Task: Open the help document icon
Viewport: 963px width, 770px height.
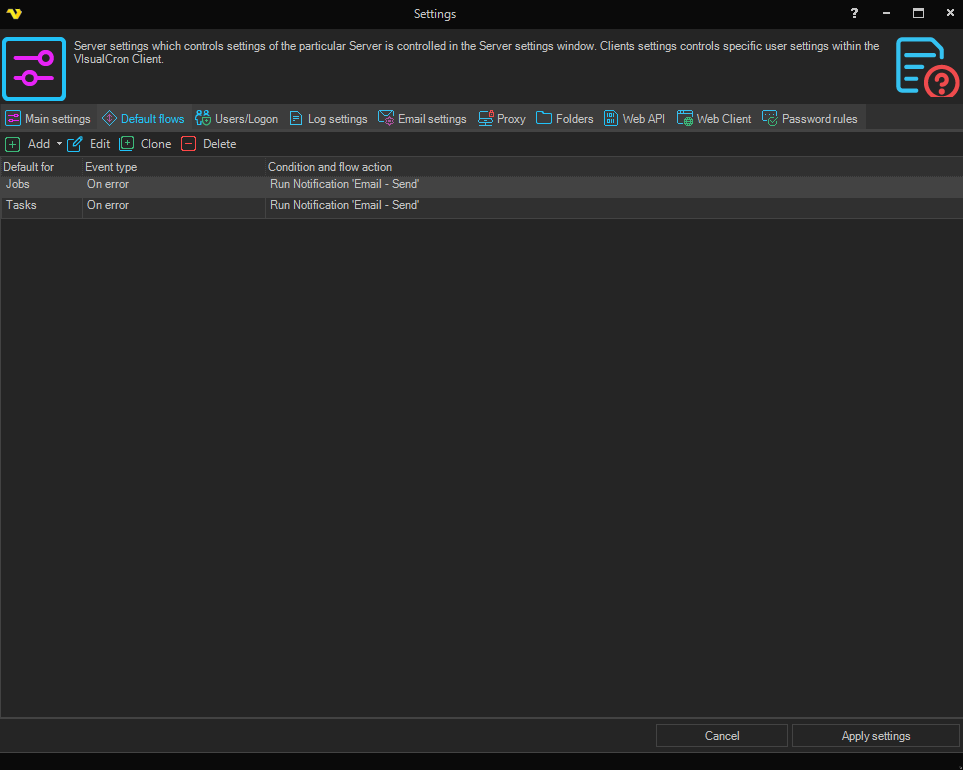Action: [926, 68]
